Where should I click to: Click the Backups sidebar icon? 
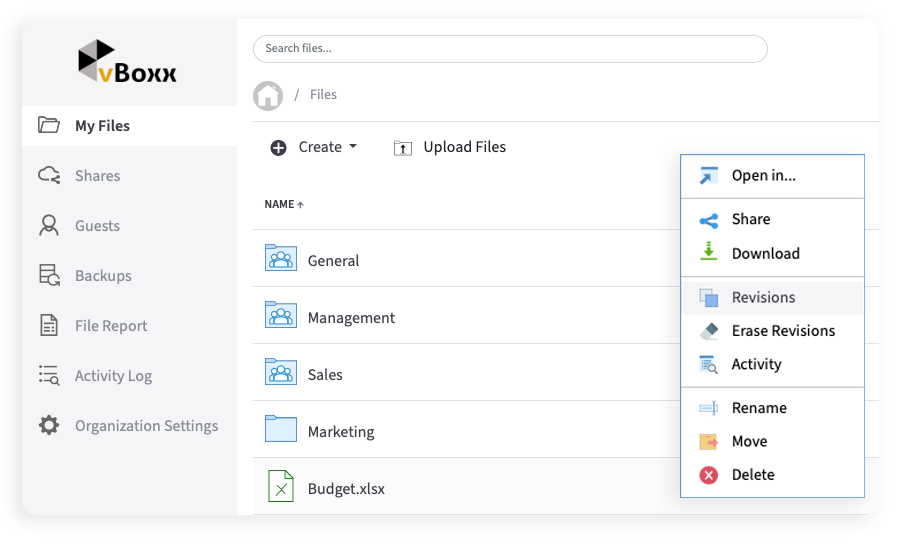pos(49,275)
